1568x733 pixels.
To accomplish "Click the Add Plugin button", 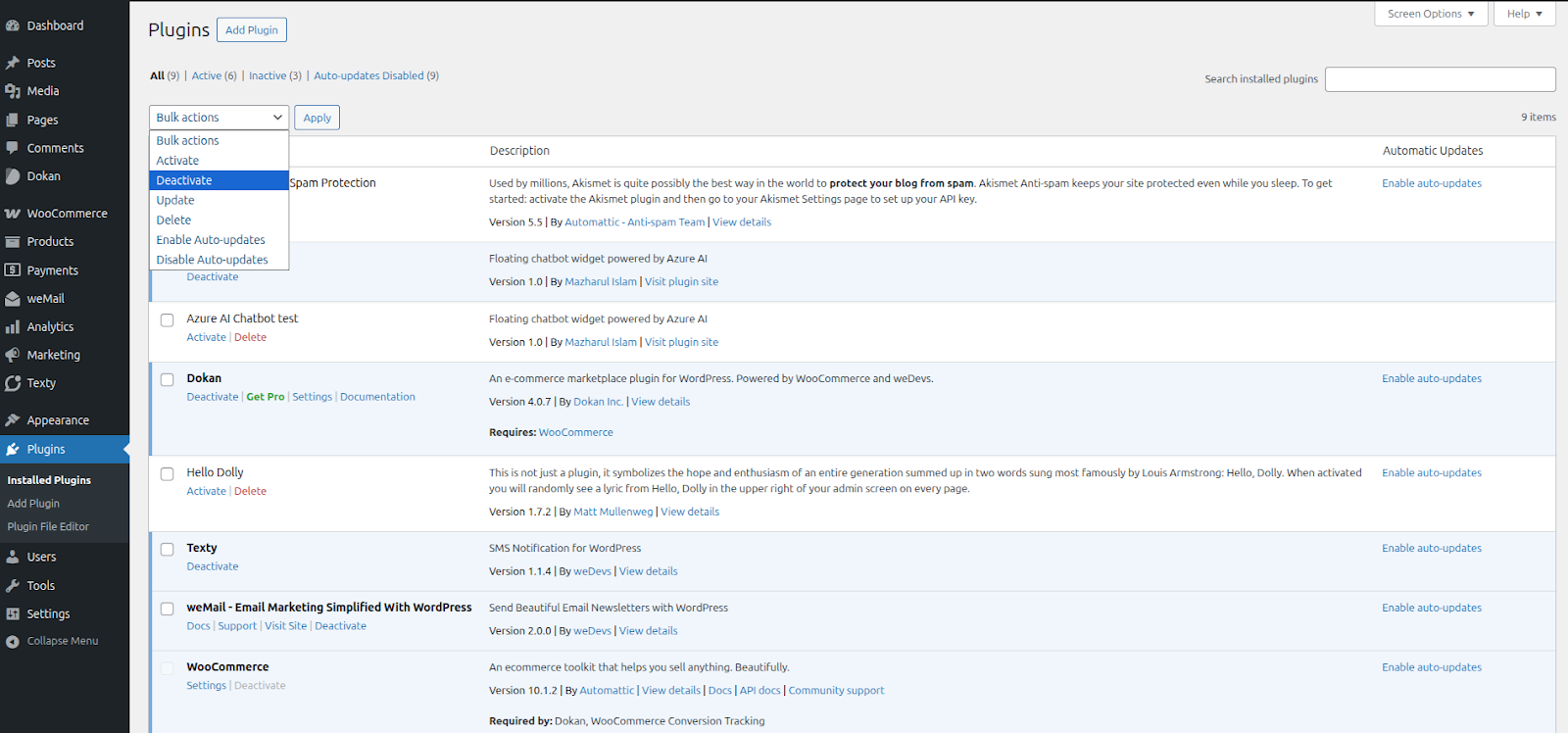I will 252,30.
